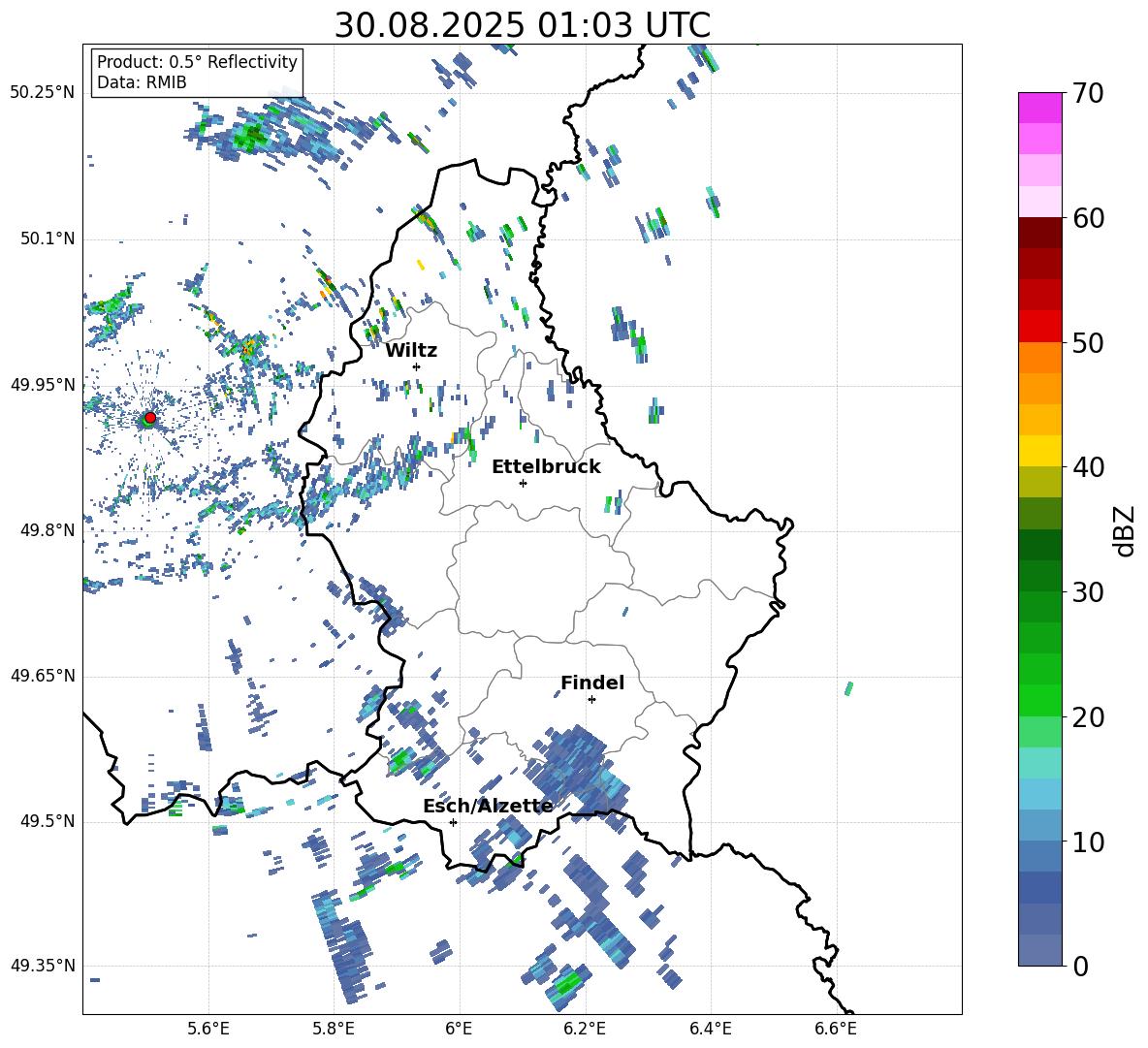Screen dimensions: 1148x1048
Task: Click the Product: 0.5° Reflectivity text
Action: [197, 62]
